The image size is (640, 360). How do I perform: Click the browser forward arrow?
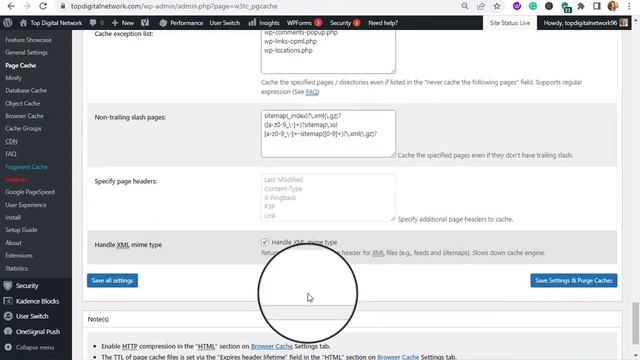click(x=27, y=6)
